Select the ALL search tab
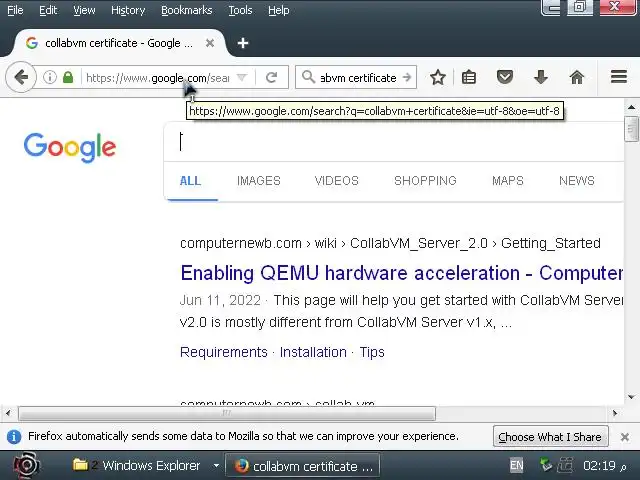Viewport: 640px width, 480px height. 190,181
